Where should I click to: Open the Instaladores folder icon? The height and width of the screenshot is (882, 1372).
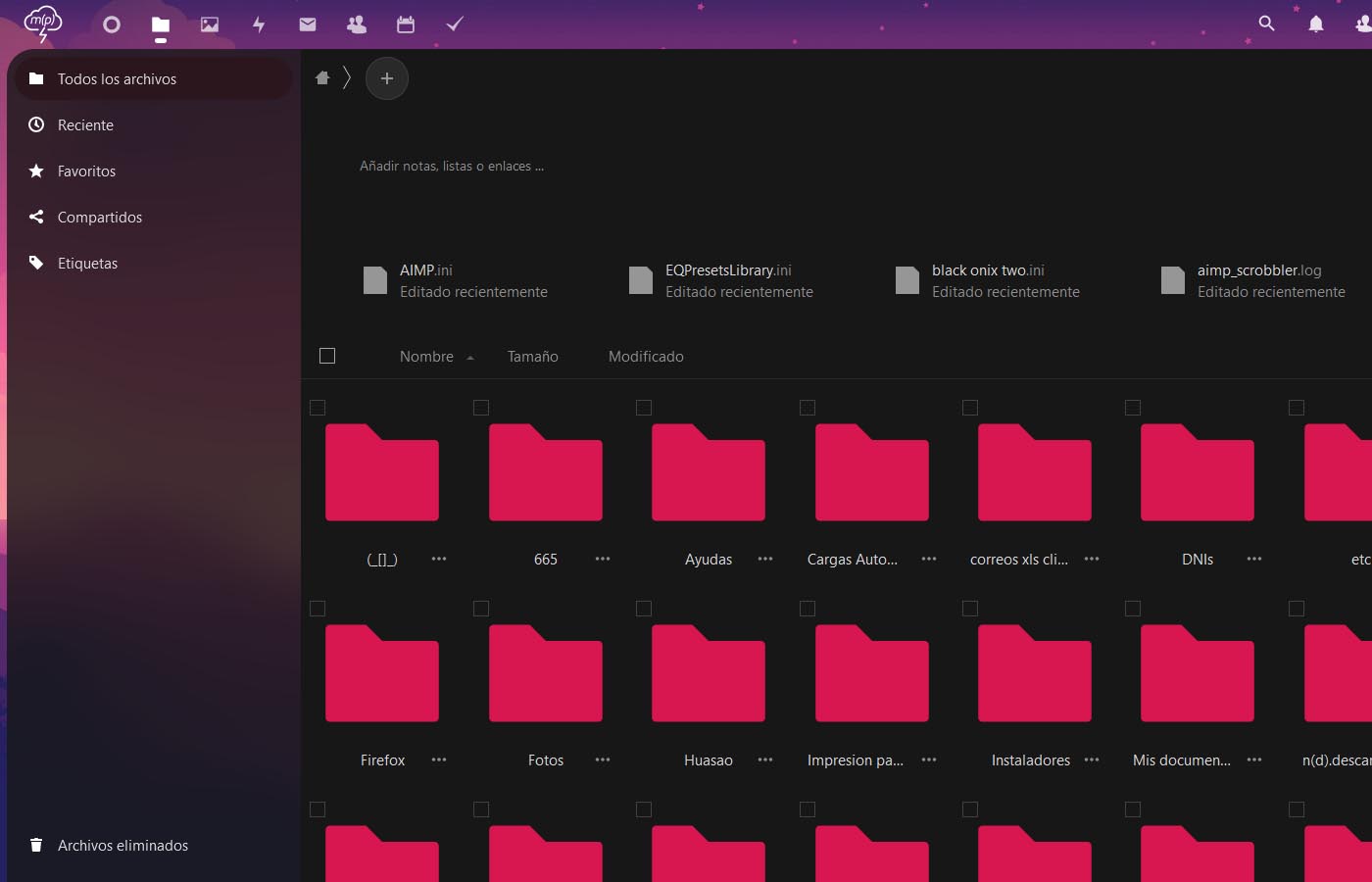point(1035,673)
